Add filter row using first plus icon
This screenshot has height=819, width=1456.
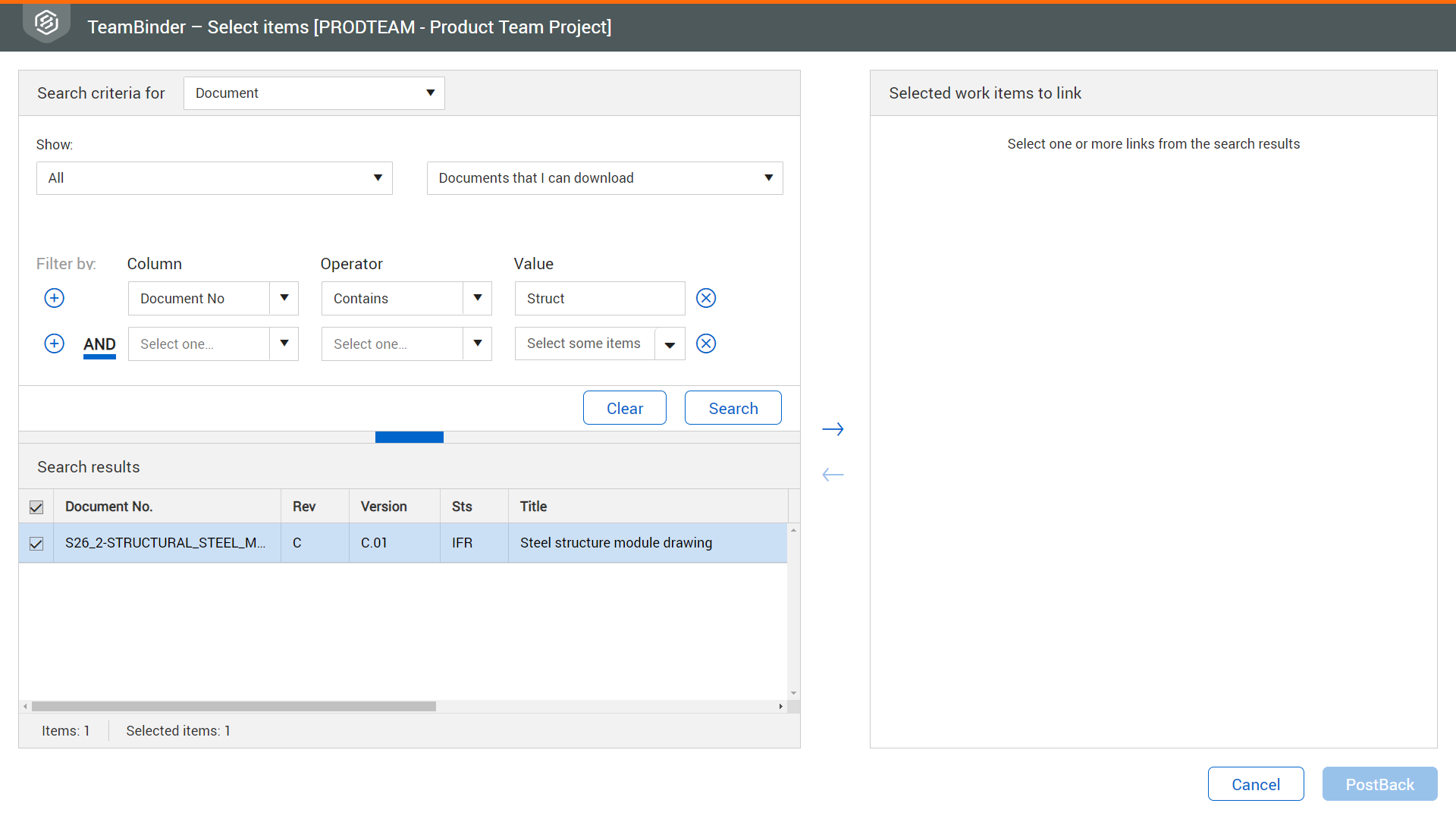point(55,298)
